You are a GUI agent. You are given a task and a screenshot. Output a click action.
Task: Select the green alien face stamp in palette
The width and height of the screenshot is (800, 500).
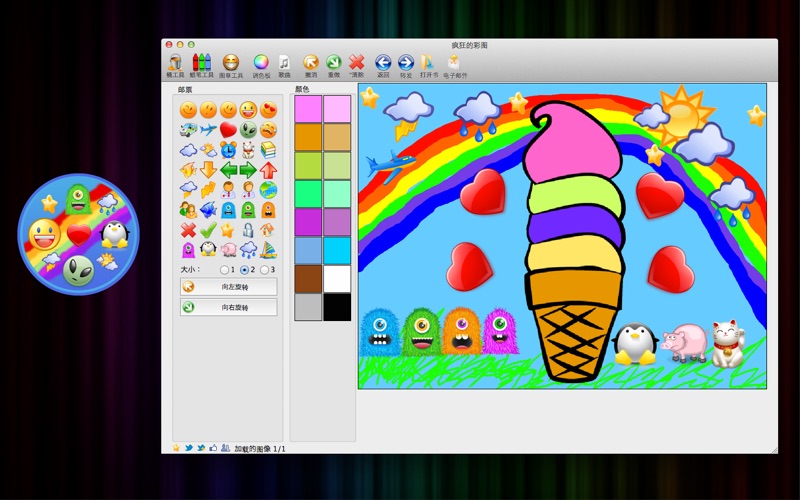click(x=248, y=130)
